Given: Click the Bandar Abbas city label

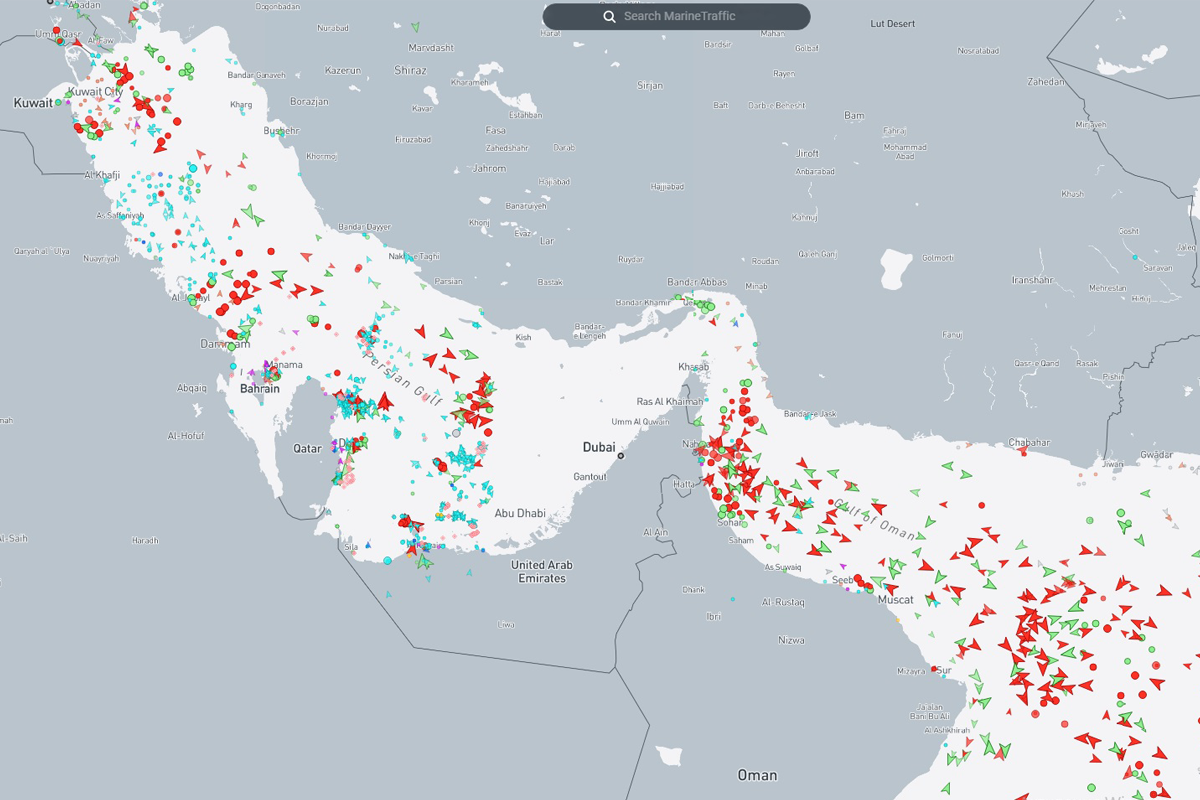Looking at the screenshot, I should click(x=697, y=283).
